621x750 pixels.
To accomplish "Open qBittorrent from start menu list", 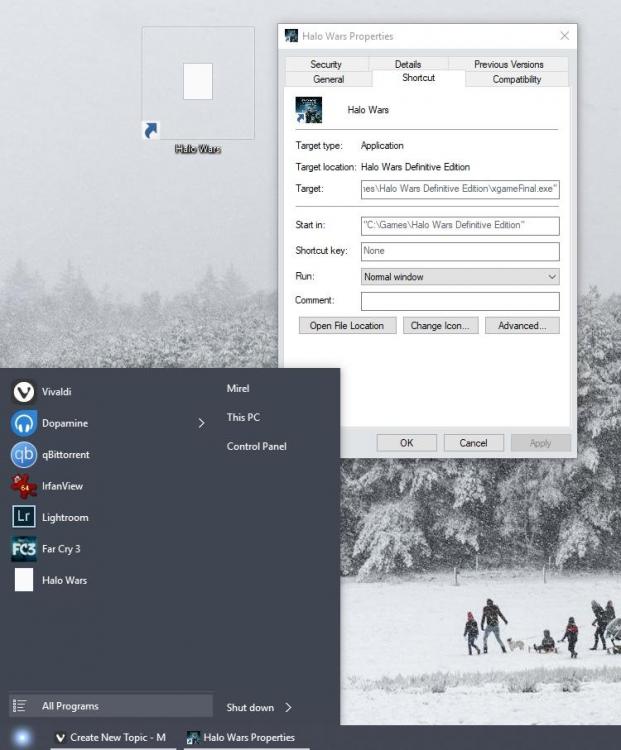I will [65, 455].
